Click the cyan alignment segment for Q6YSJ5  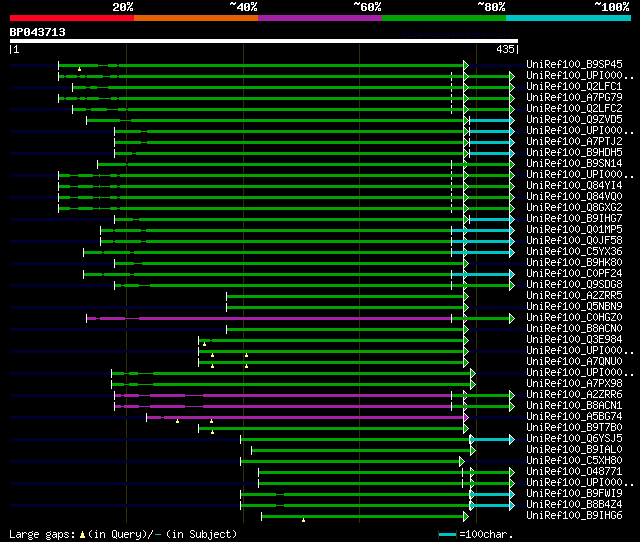pyautogui.click(x=491, y=440)
